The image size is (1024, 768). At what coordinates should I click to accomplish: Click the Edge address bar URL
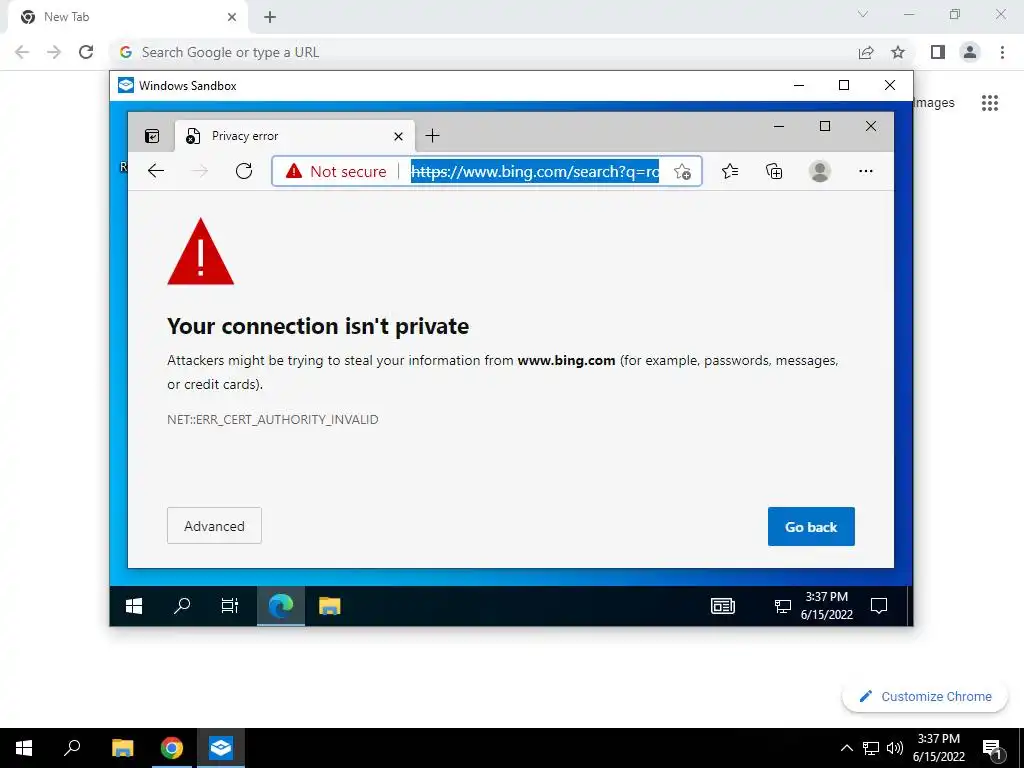tap(534, 171)
